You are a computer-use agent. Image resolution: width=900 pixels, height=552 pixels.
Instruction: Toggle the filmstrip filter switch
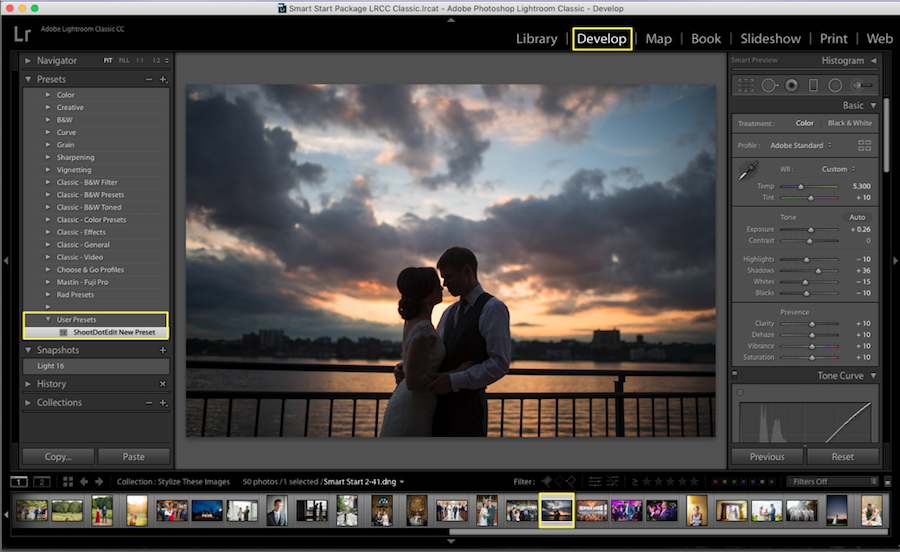pos(887,482)
